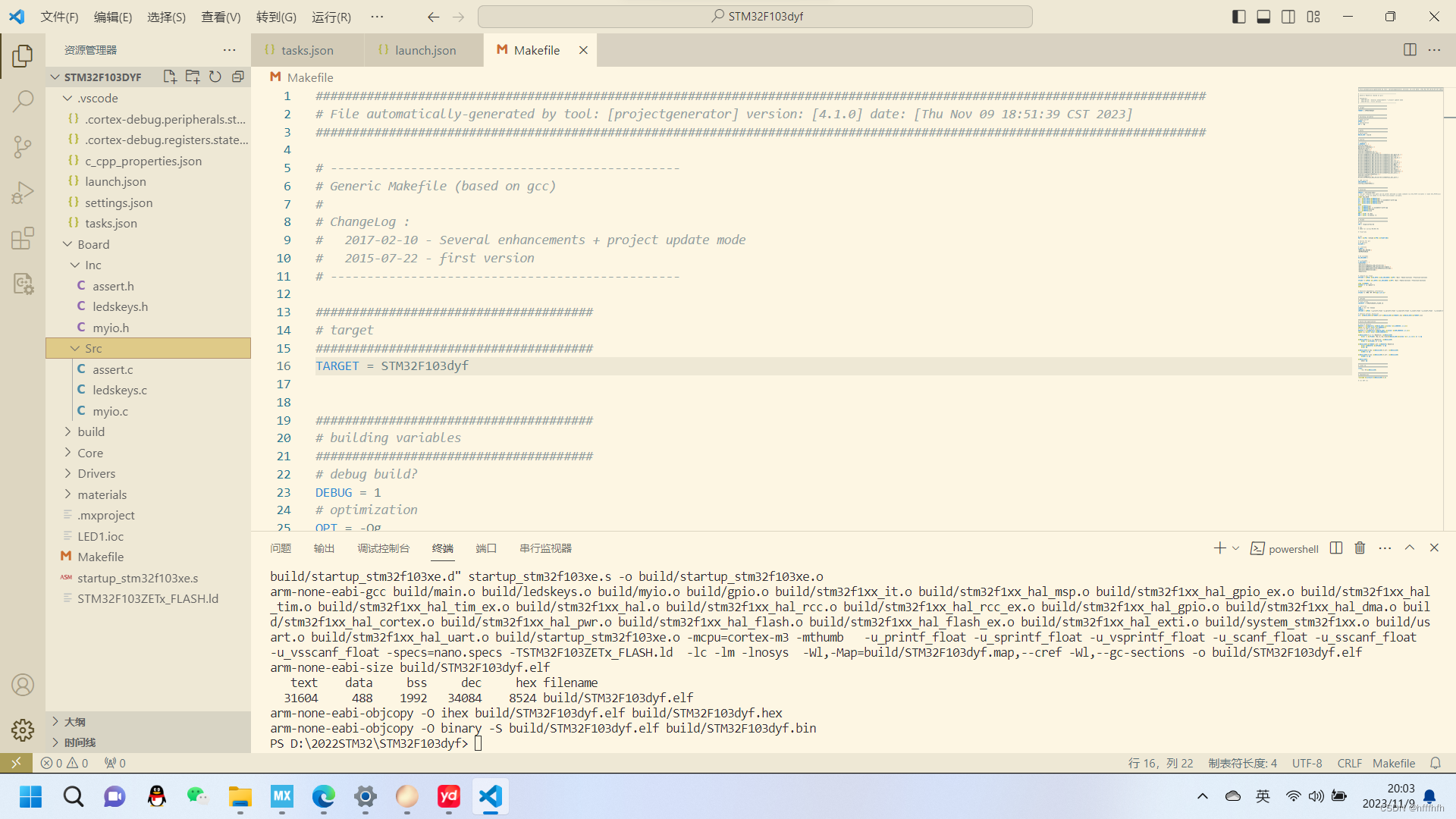This screenshot has width=1456, height=819.
Task: Click New File icon in explorer header
Action: (170, 77)
